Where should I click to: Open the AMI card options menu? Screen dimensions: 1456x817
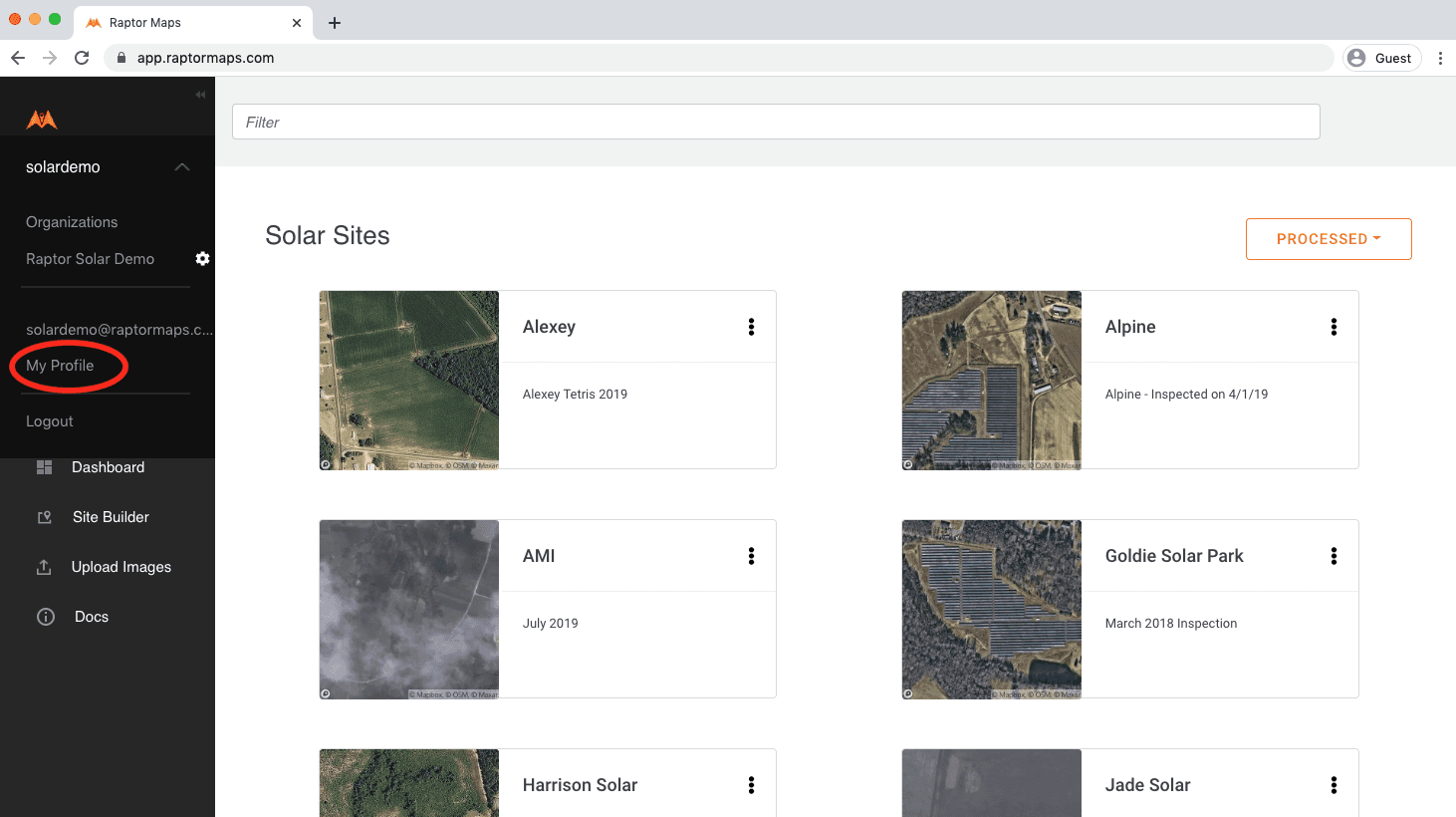coord(751,556)
